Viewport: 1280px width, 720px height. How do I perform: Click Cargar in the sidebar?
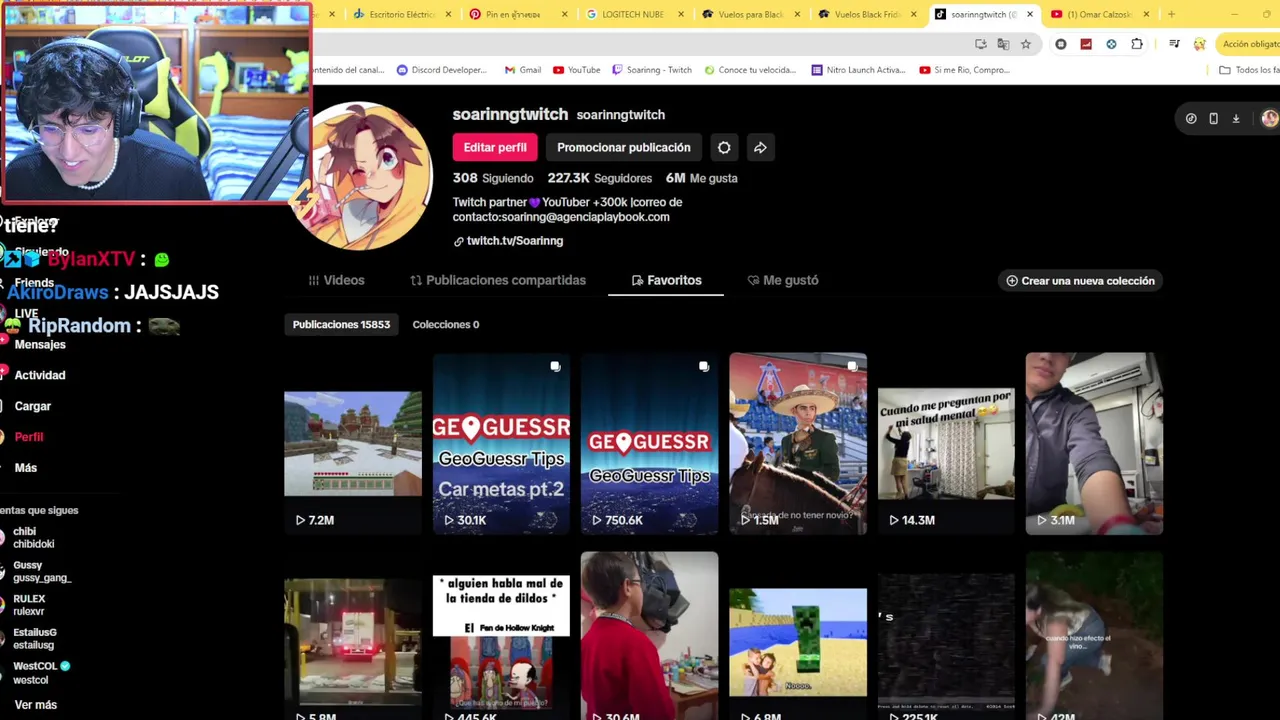32,406
